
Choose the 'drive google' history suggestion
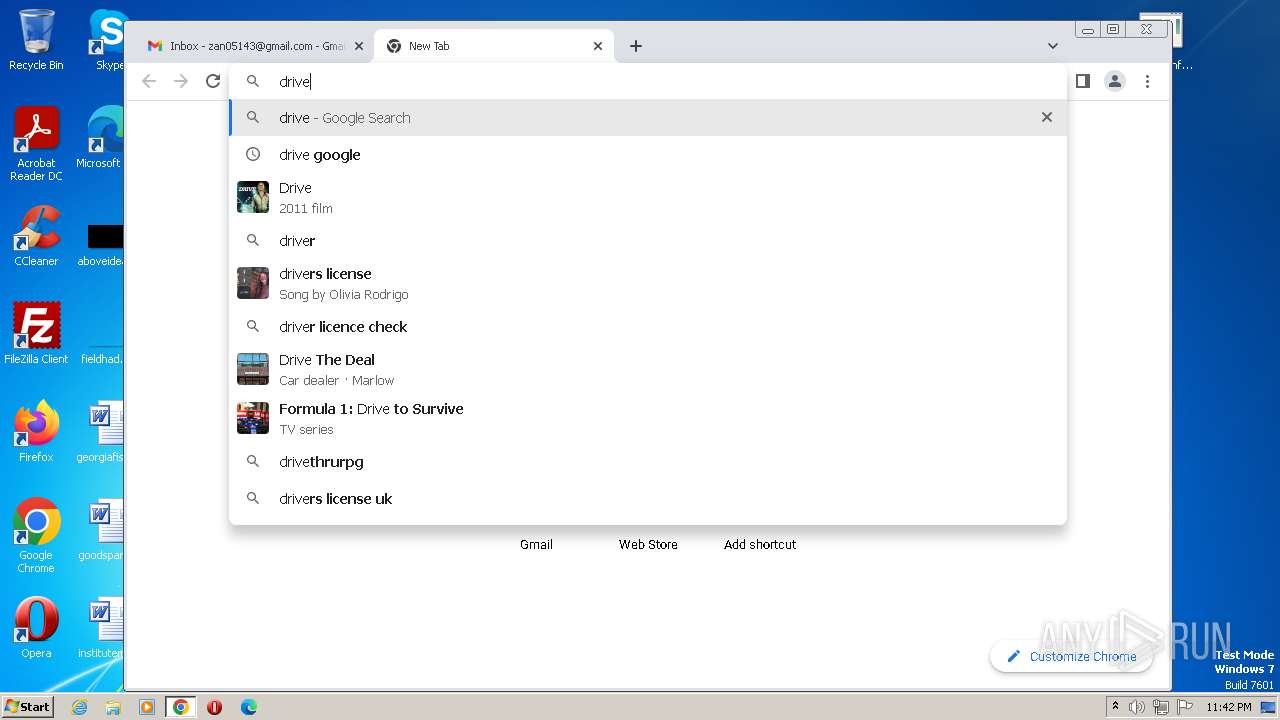(648, 155)
